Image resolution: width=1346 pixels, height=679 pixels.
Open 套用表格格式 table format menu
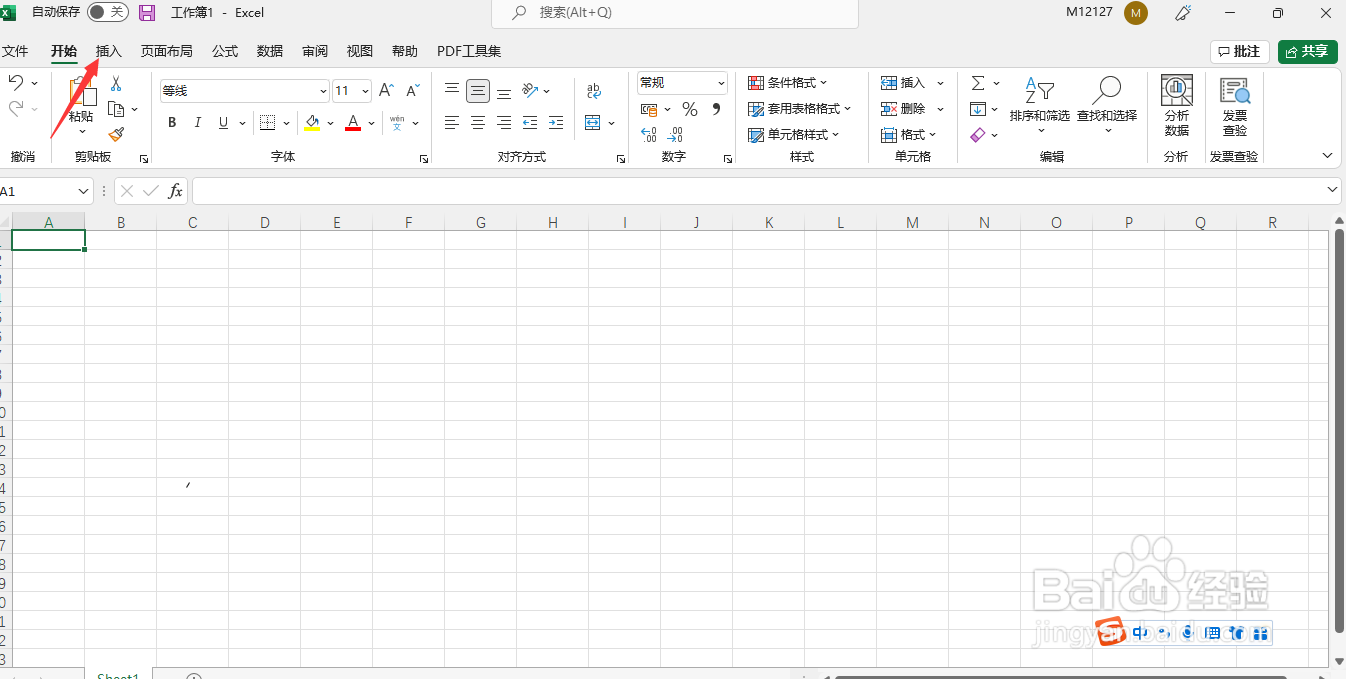800,109
